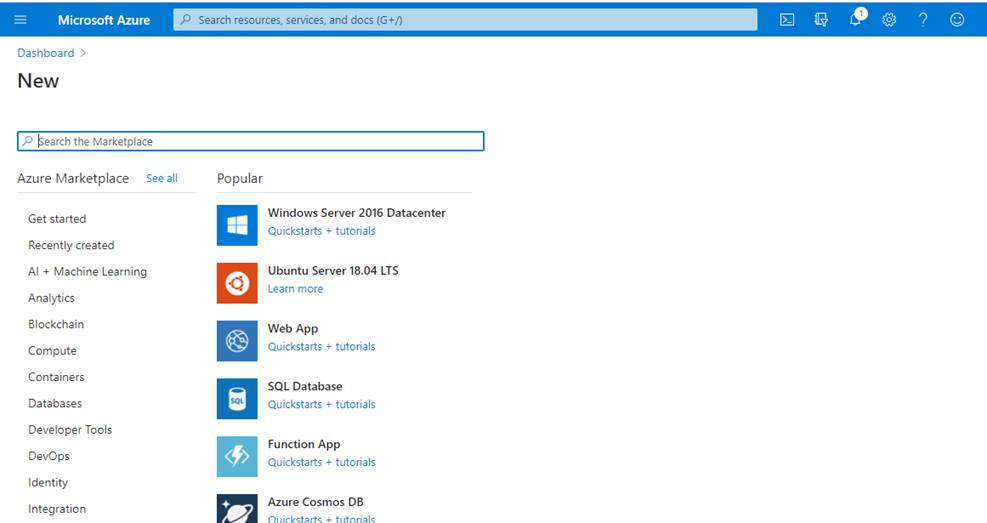Image resolution: width=987 pixels, height=523 pixels.
Task: Select the Identity category
Action: 48,483
